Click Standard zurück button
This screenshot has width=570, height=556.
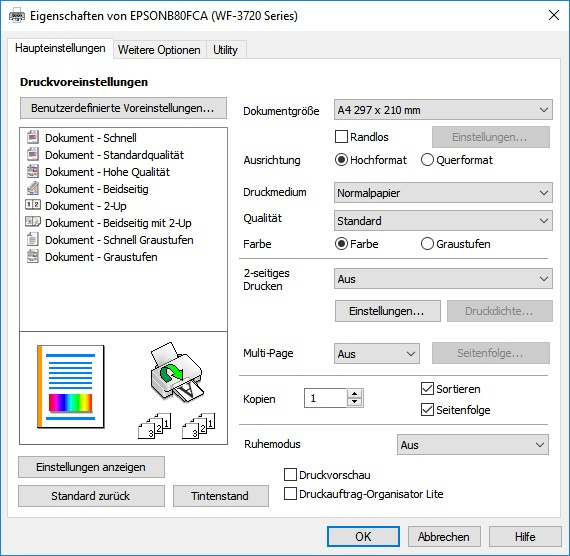[91, 496]
